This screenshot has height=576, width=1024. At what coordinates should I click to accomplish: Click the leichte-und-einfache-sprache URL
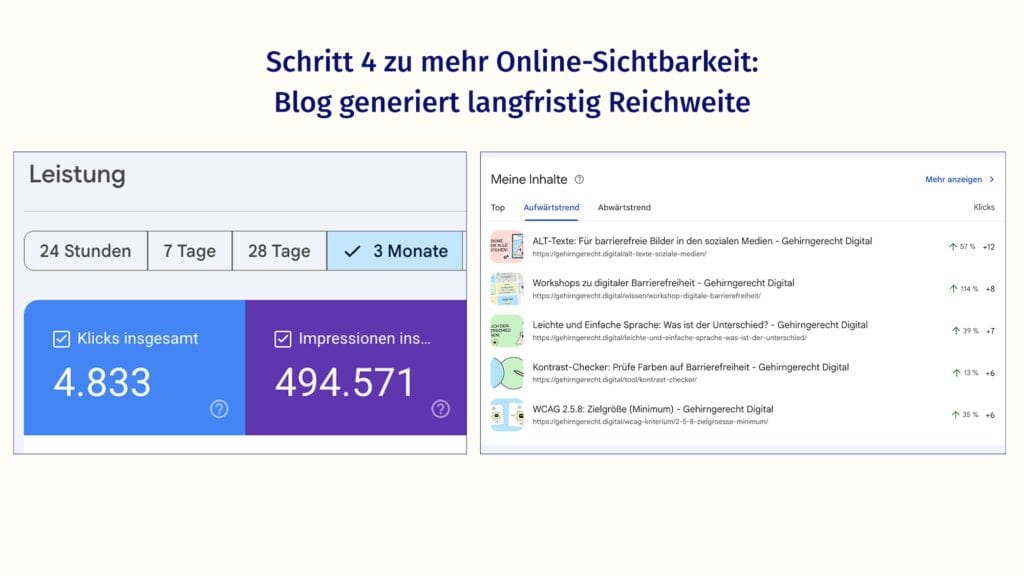point(669,338)
